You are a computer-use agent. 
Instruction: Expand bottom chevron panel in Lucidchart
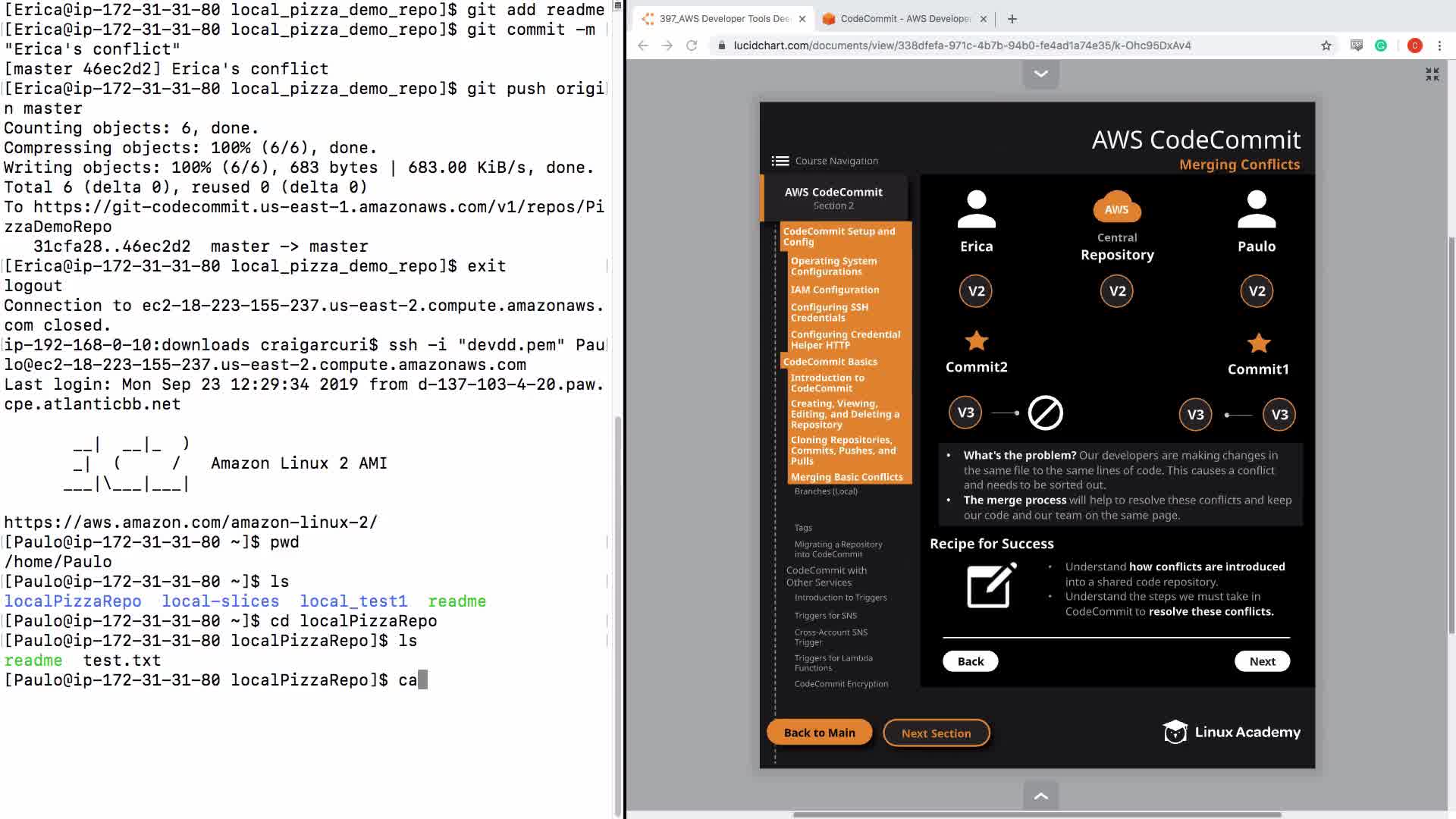(x=1041, y=795)
